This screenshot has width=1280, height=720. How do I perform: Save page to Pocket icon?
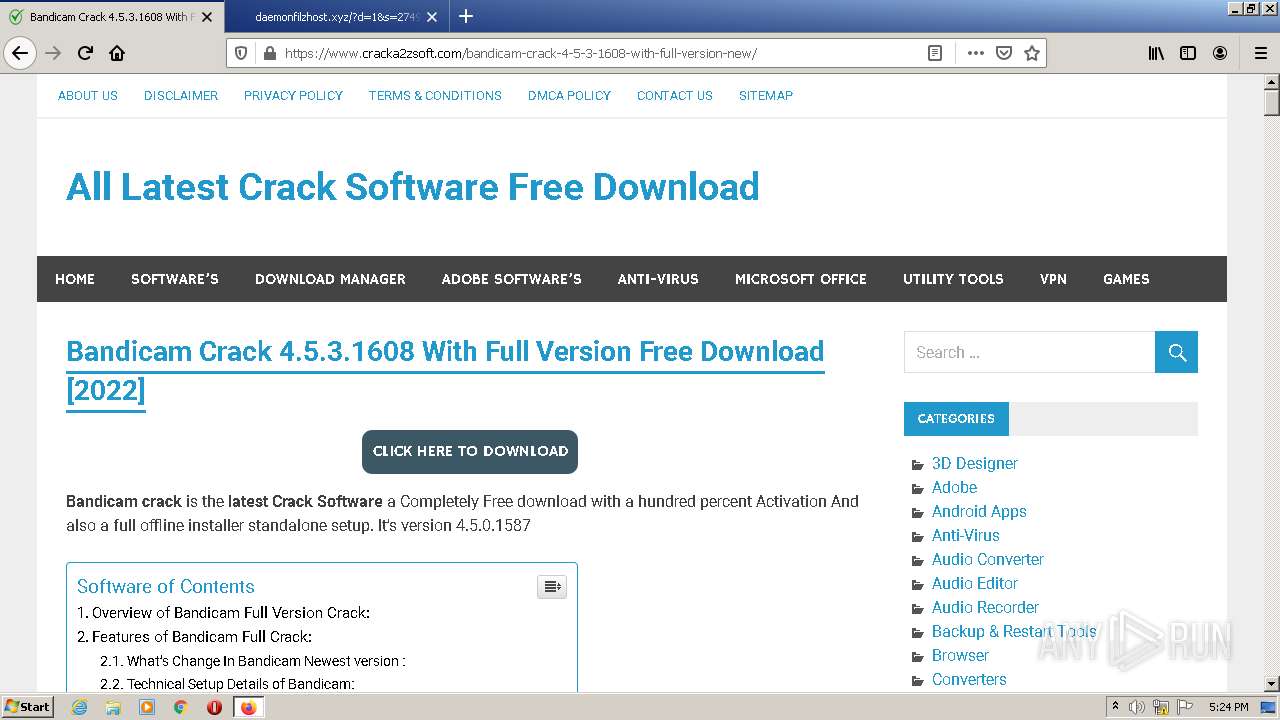(1004, 53)
